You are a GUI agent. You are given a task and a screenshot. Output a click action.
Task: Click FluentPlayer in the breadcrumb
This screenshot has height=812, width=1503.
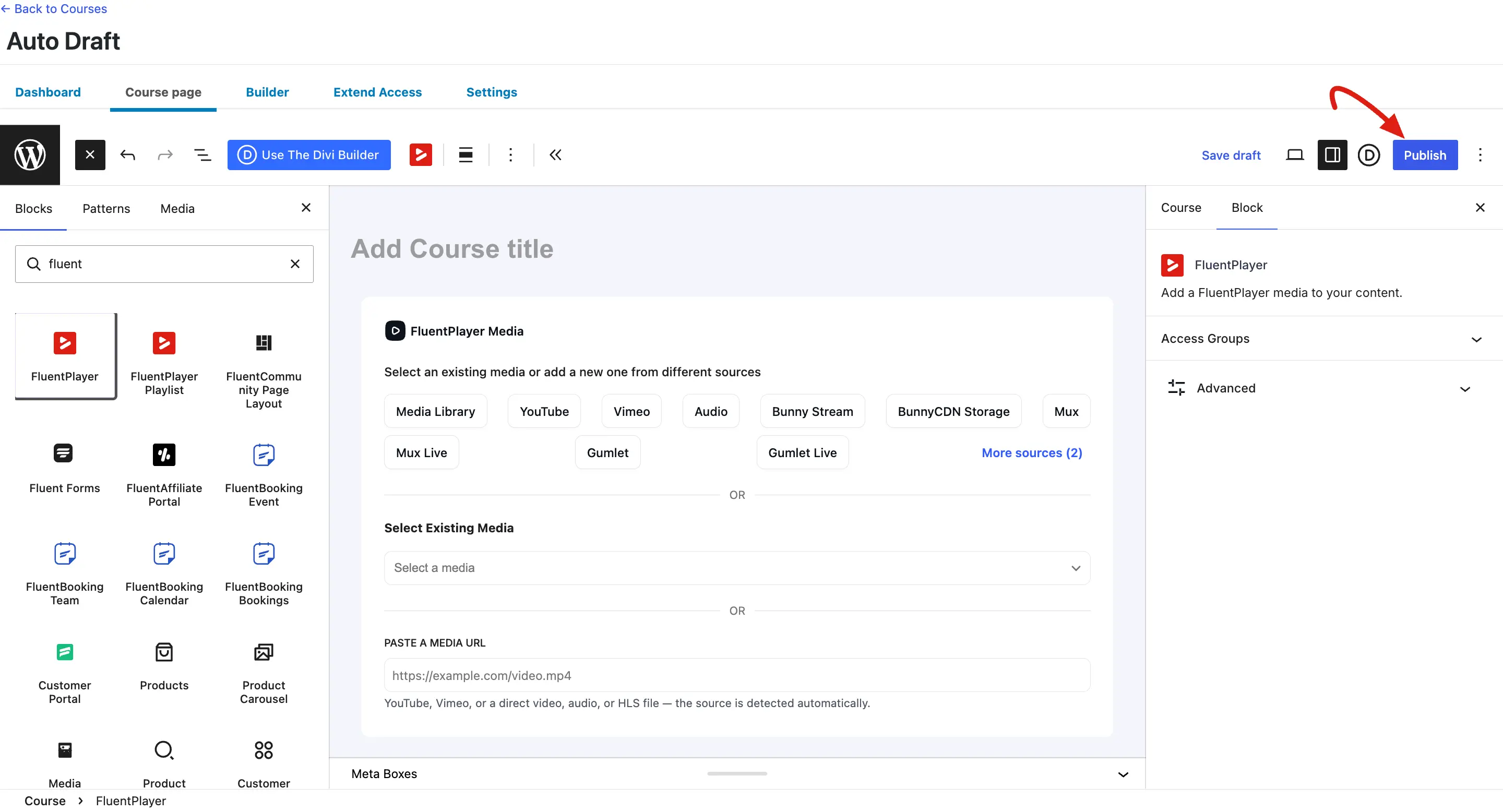(130, 801)
